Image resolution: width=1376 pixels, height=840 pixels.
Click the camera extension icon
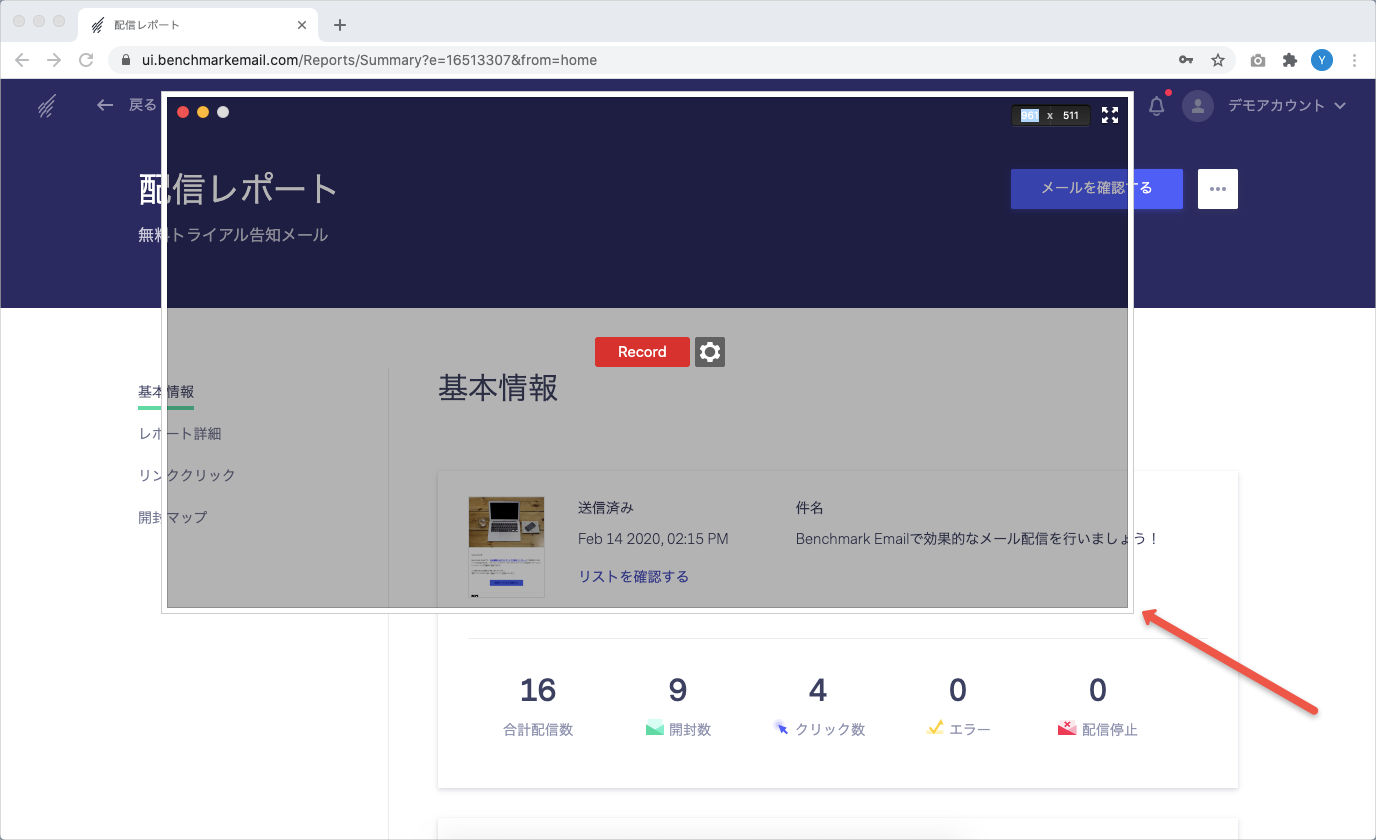click(1258, 60)
